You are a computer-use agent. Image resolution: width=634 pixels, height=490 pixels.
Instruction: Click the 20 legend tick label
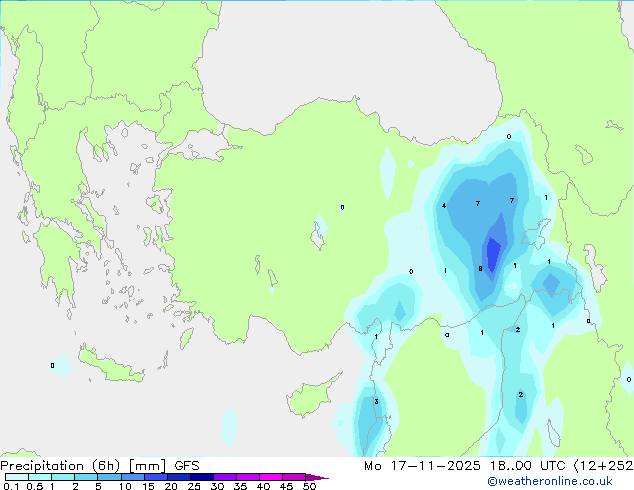(x=171, y=486)
